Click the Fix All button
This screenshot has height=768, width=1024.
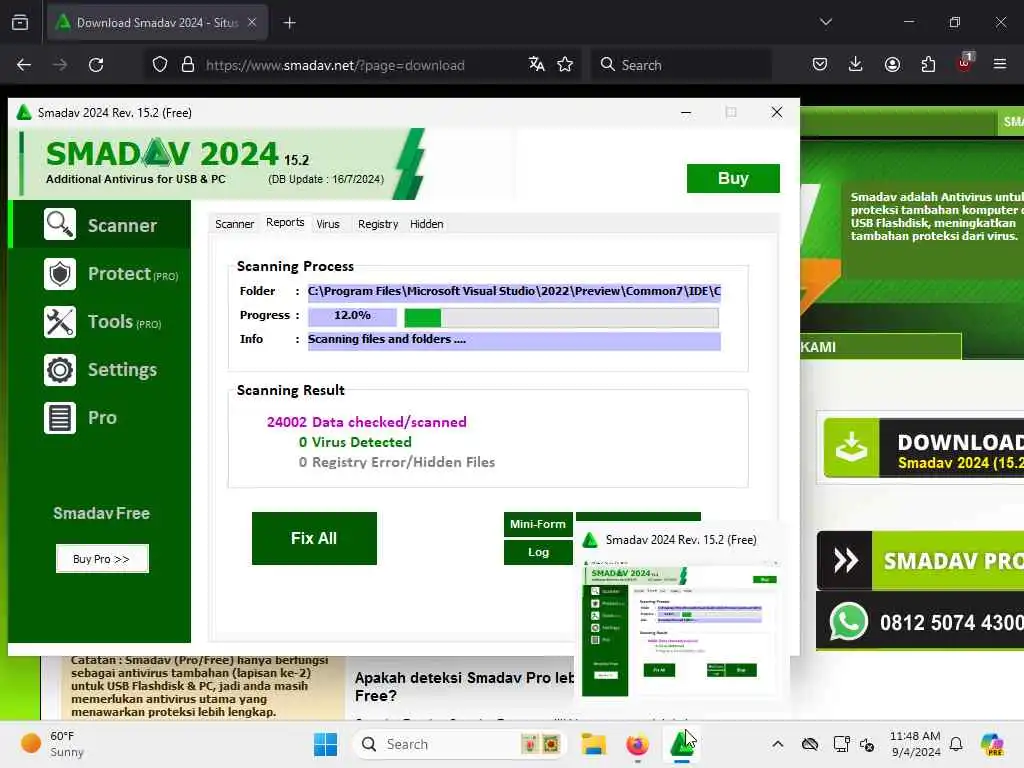[314, 538]
